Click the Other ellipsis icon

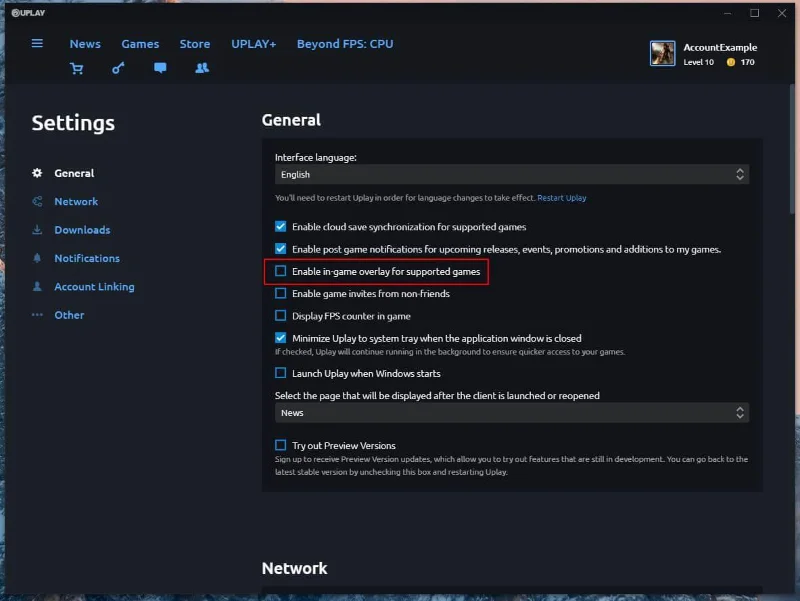click(37, 315)
